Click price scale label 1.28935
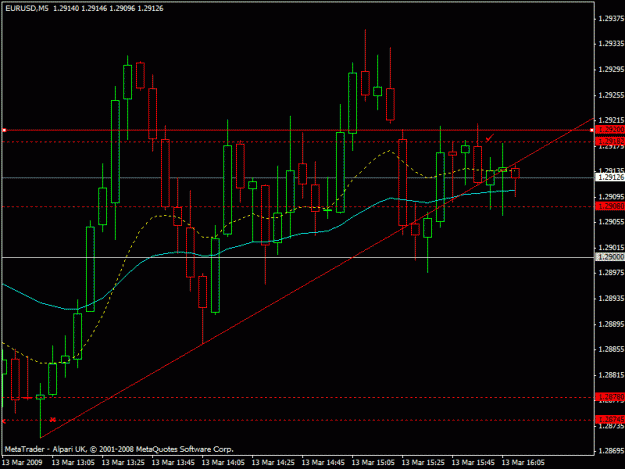 [x=611, y=298]
